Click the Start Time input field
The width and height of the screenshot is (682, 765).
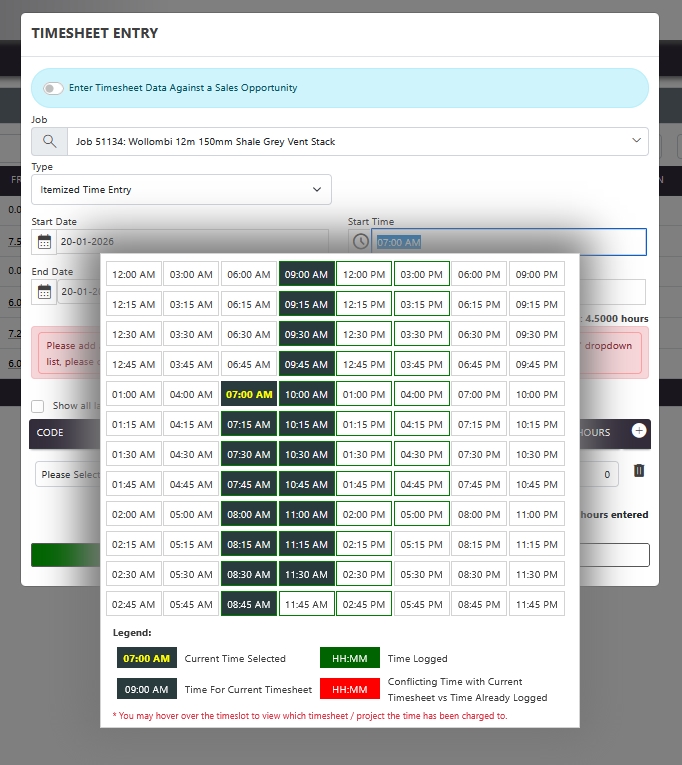[508, 242]
